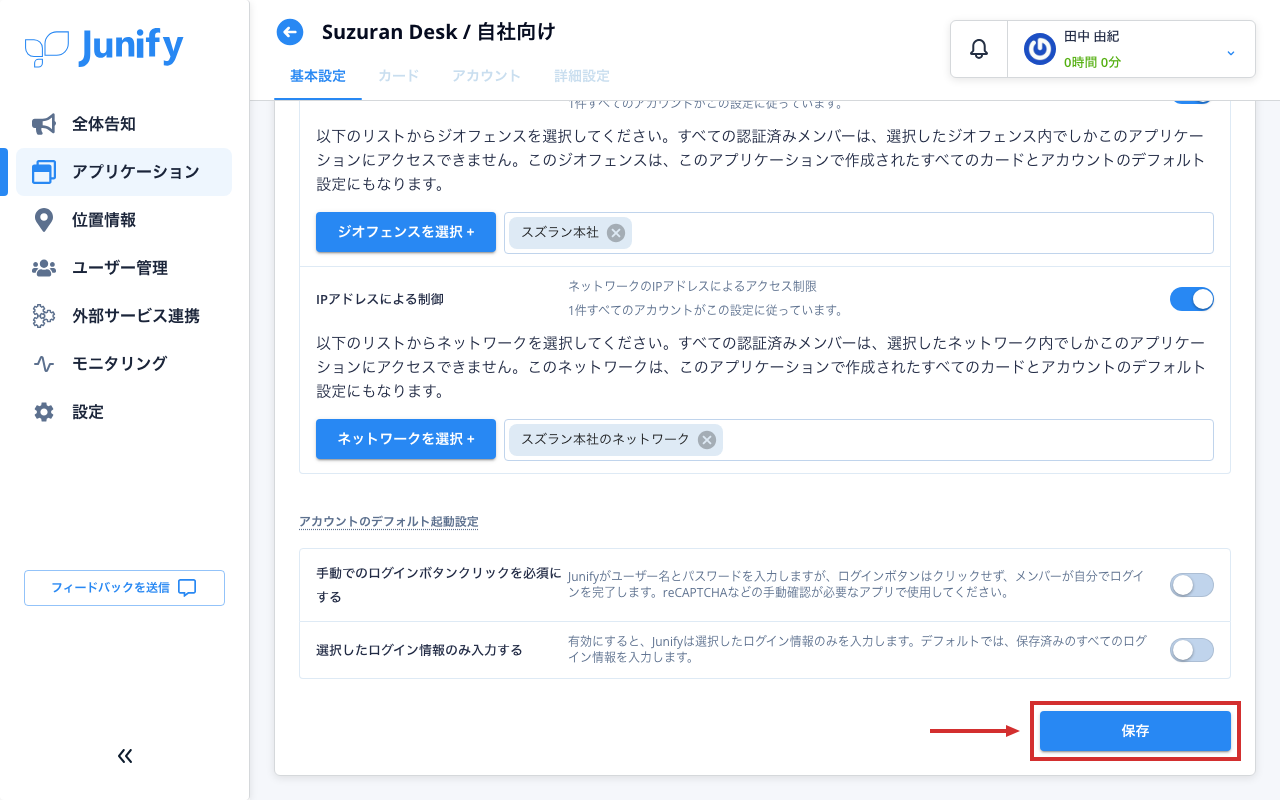This screenshot has height=800, width=1280.
Task: Click the Suzuran Desk / 自社向け title
Action: click(438, 32)
